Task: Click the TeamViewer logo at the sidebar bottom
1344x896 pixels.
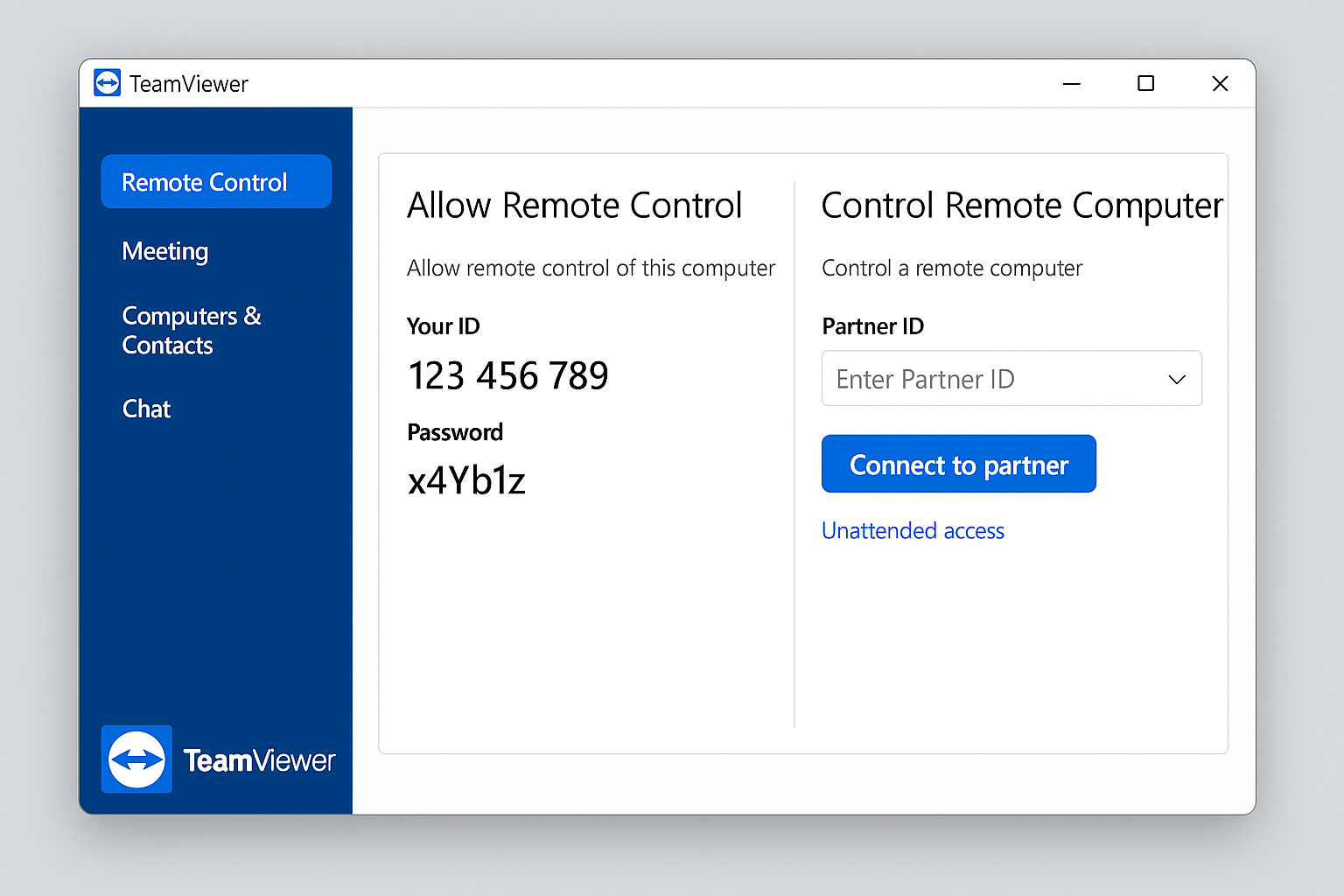Action: tap(219, 759)
